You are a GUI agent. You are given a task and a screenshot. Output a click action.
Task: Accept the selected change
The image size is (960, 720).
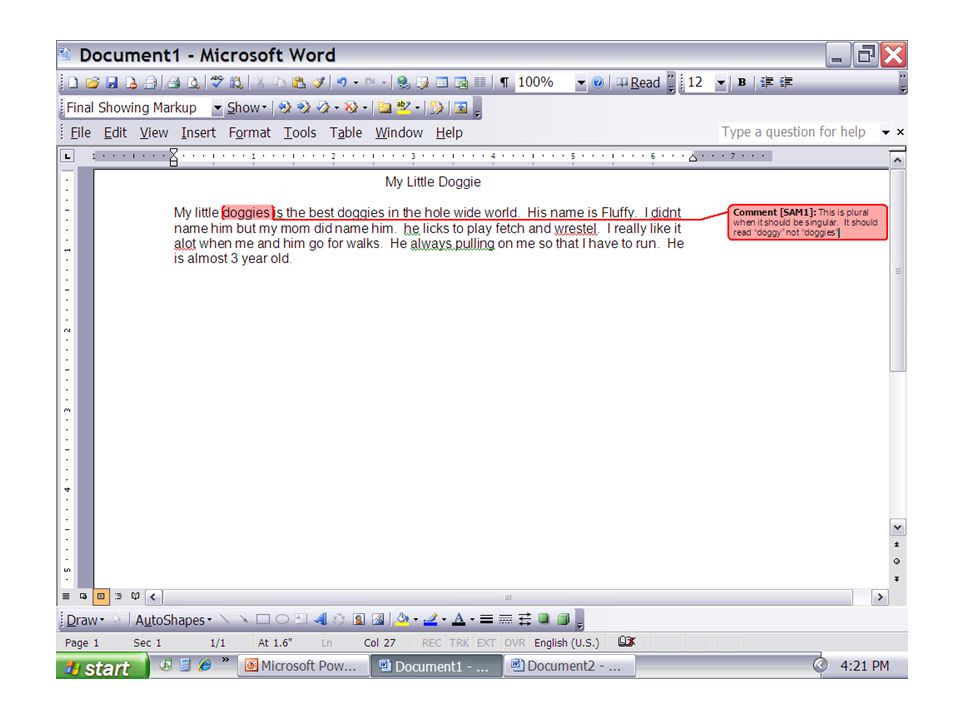tap(323, 108)
